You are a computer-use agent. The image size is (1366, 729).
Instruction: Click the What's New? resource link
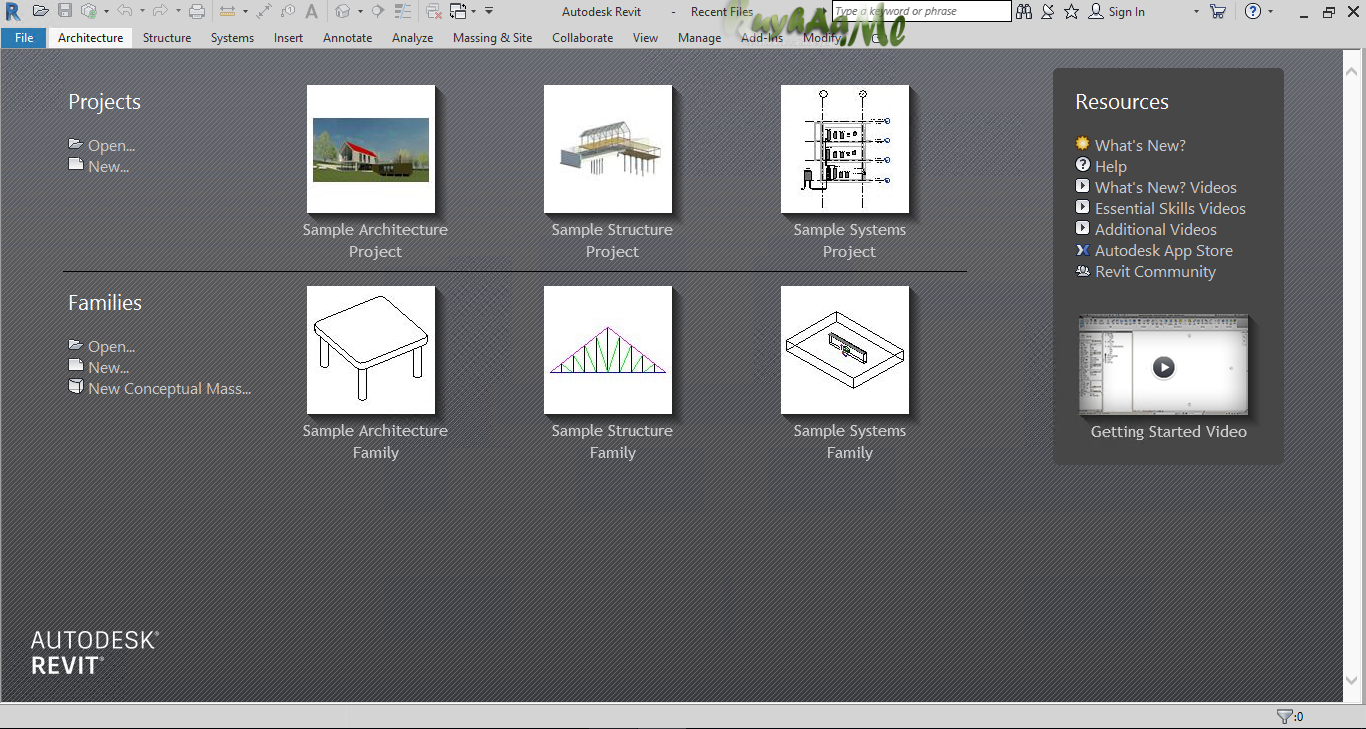(x=1140, y=145)
